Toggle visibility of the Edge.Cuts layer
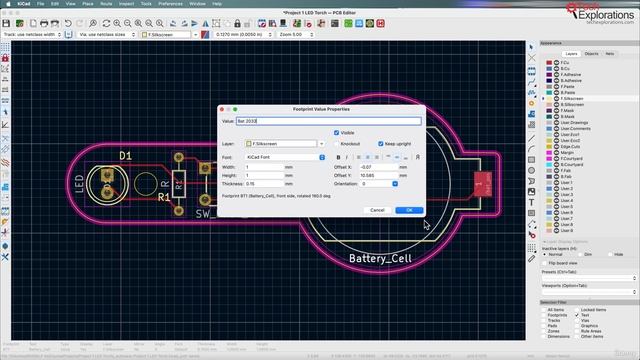Screen dimensions: 640x360 pos(556,147)
